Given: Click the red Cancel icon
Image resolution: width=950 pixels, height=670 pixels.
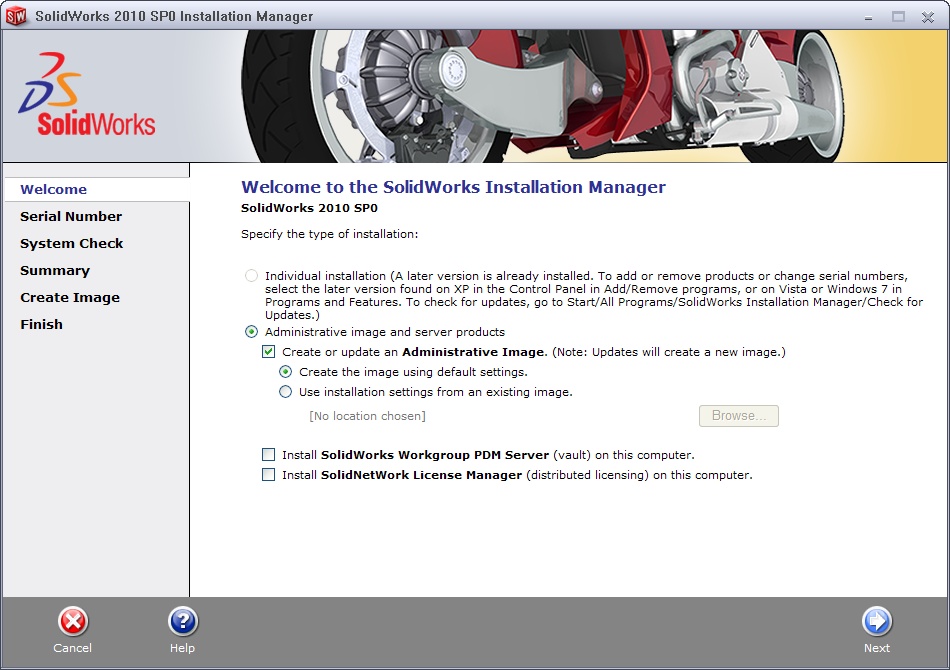Looking at the screenshot, I should click(73, 622).
